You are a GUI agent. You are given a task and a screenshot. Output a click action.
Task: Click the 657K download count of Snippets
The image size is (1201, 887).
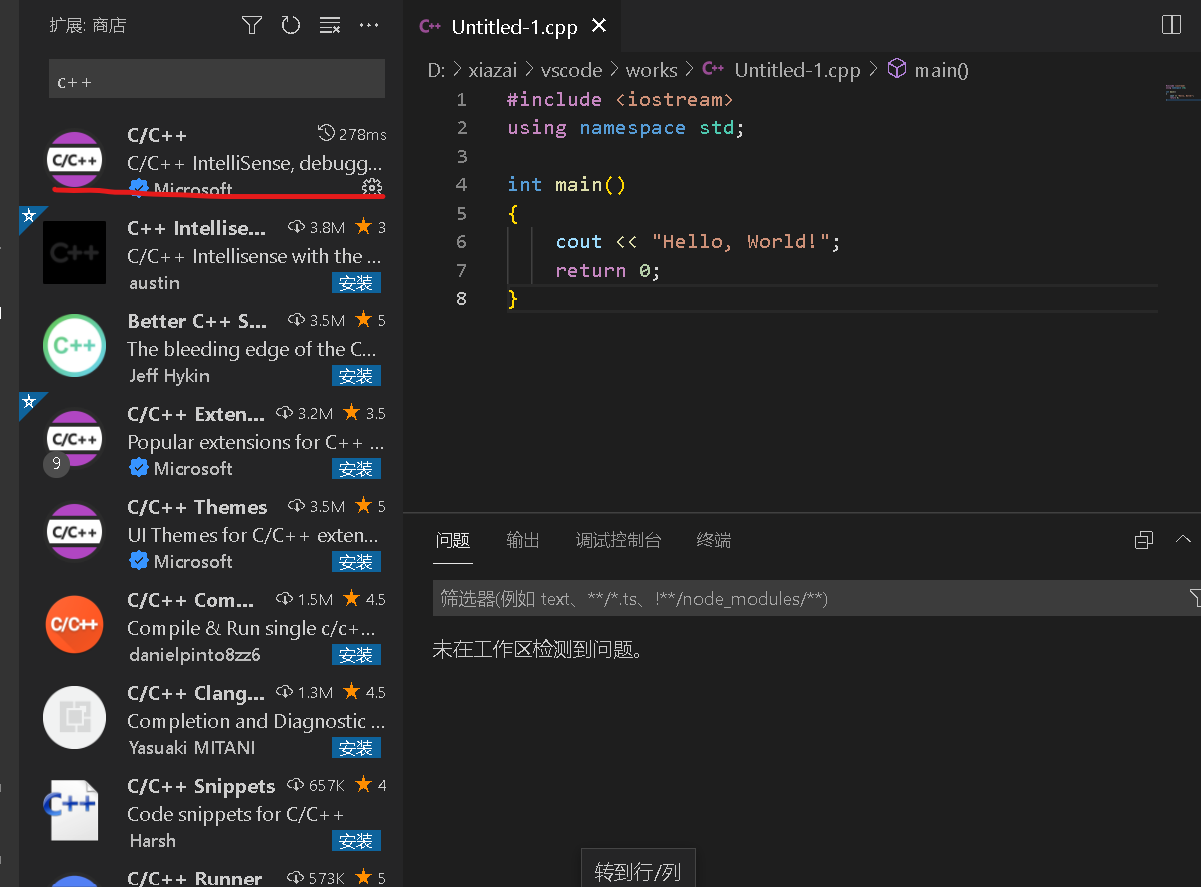(x=316, y=786)
